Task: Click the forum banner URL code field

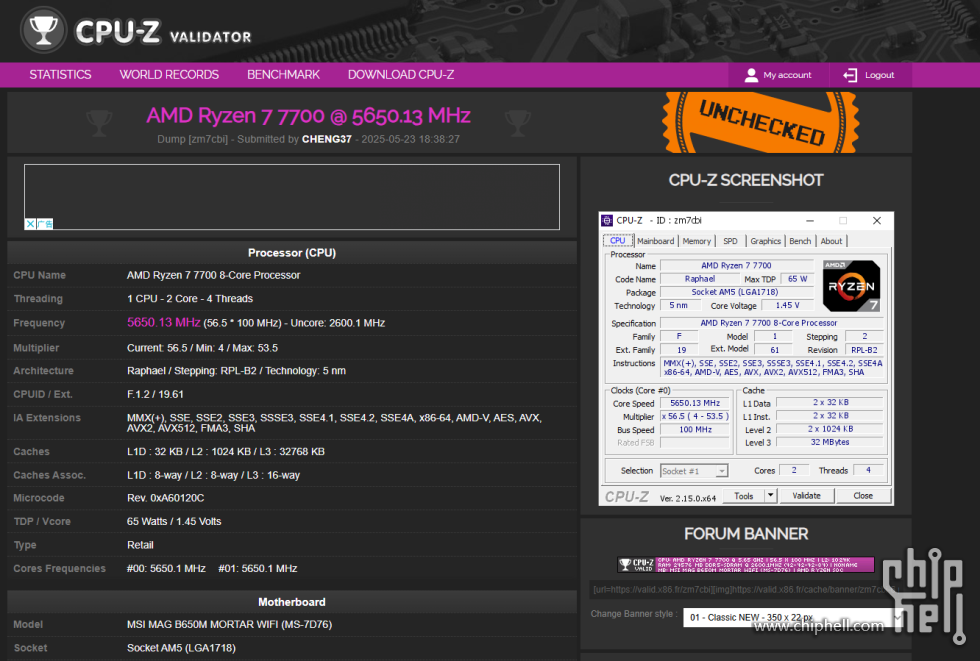Action: [x=744, y=589]
